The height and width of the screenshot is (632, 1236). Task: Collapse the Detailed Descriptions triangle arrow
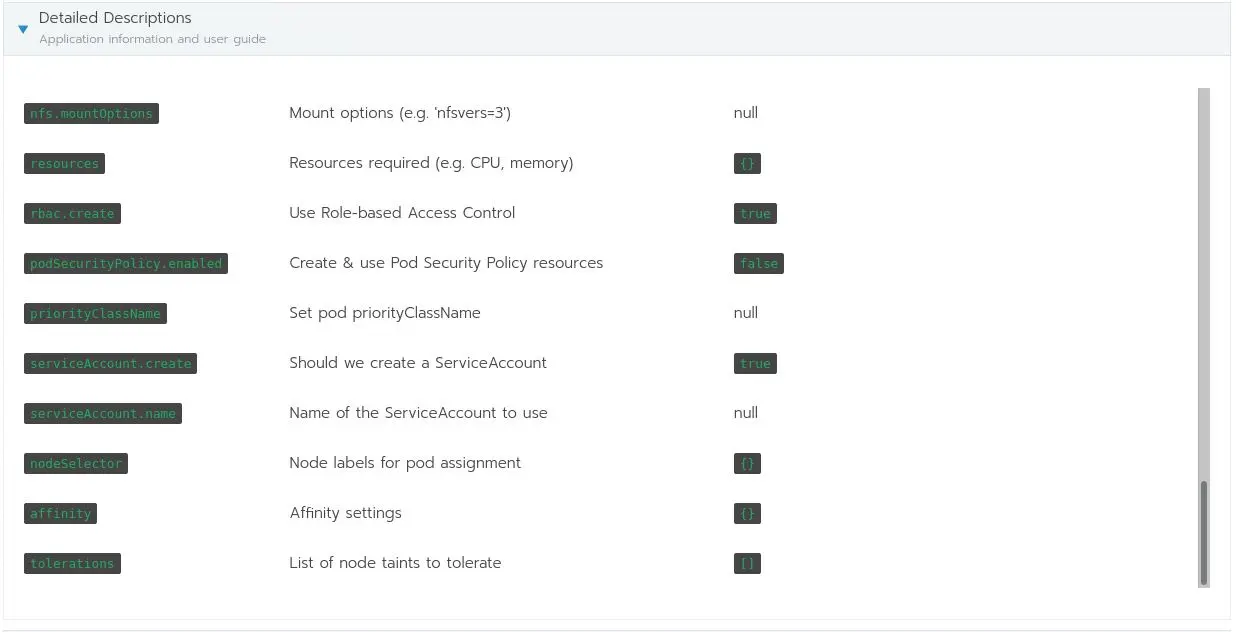click(x=23, y=29)
